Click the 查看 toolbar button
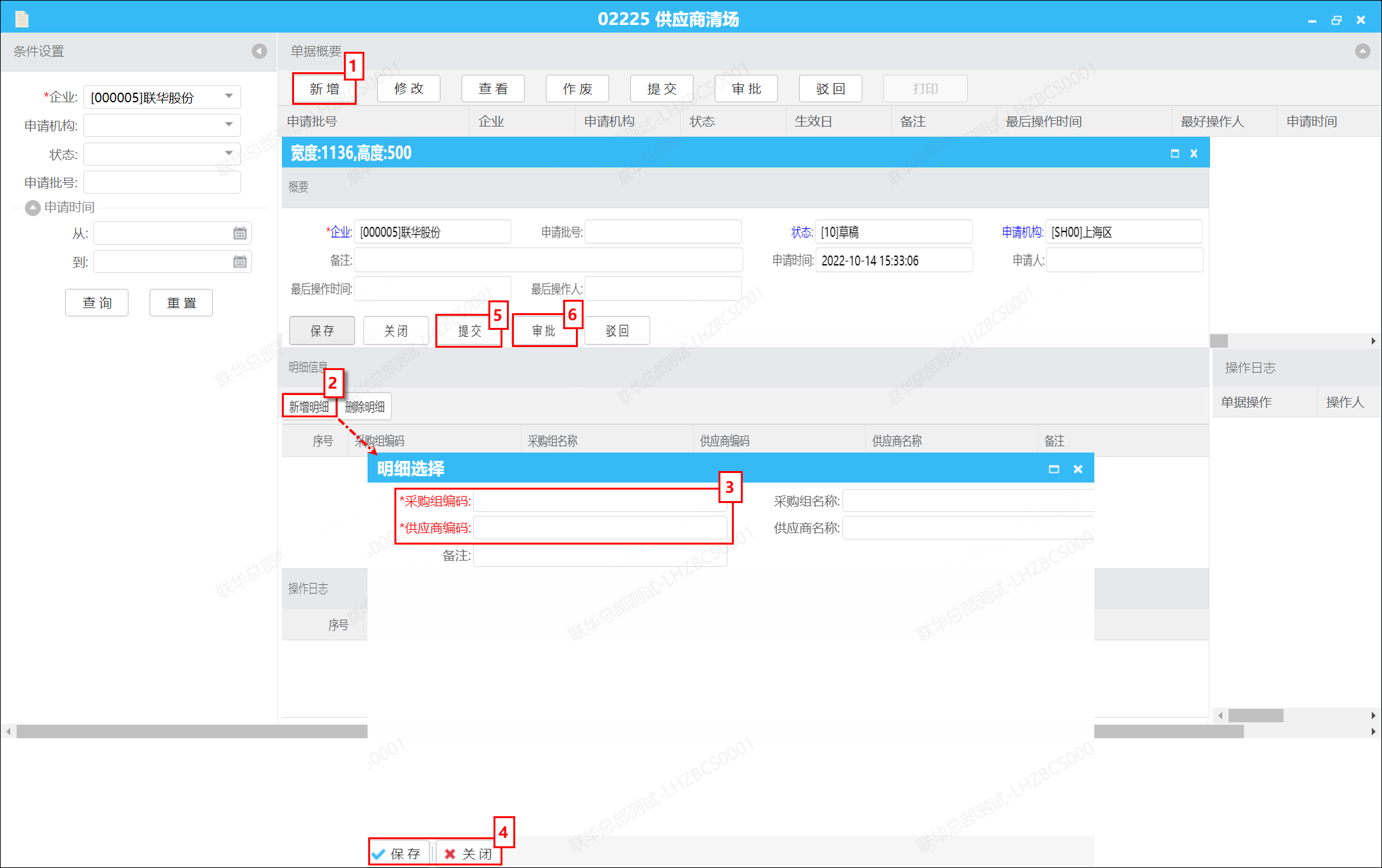1382x868 pixels. tap(493, 88)
